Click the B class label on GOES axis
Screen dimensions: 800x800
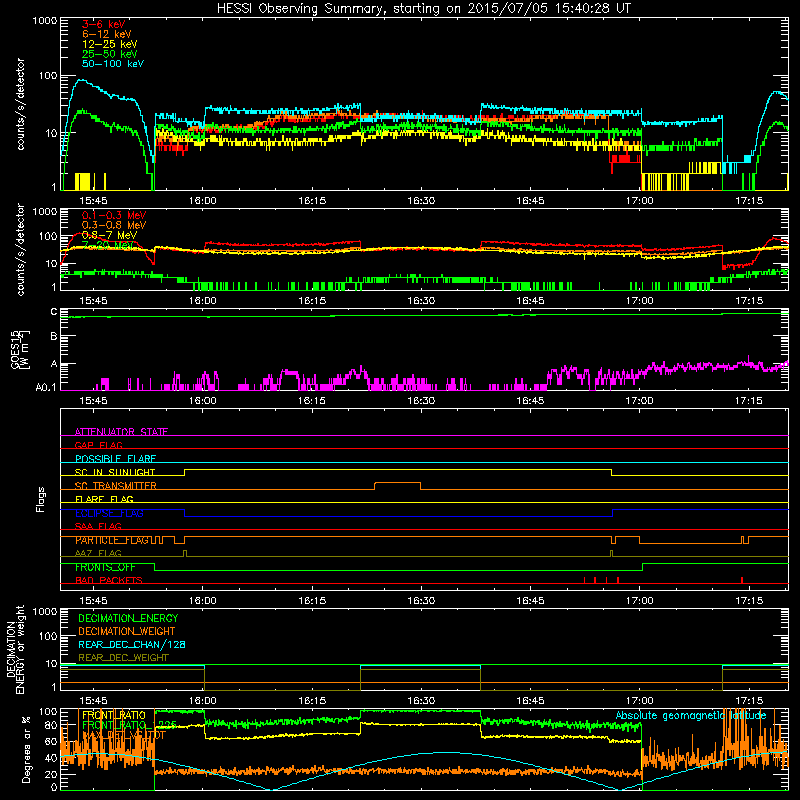click(54, 336)
